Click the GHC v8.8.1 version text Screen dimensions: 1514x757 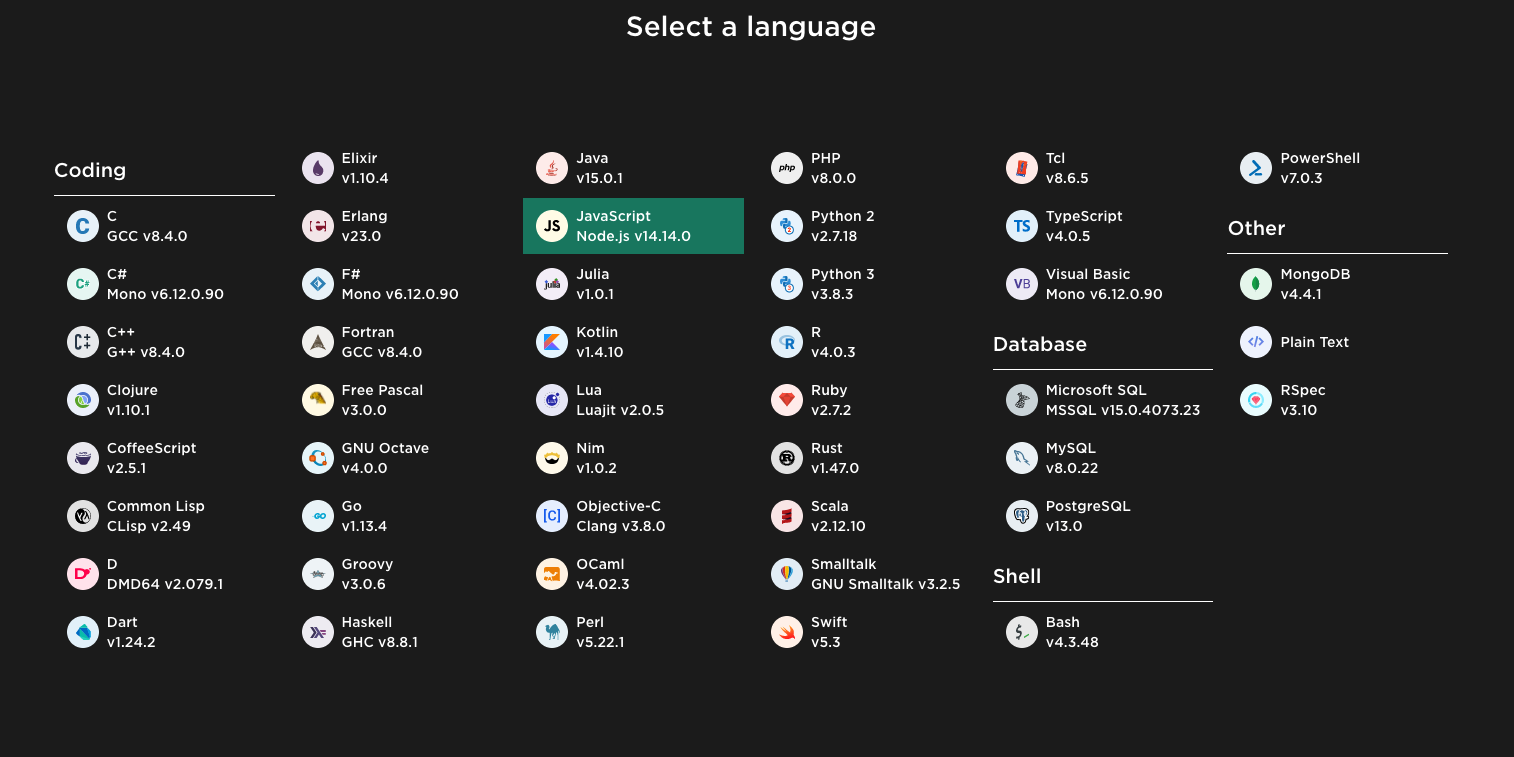380,642
